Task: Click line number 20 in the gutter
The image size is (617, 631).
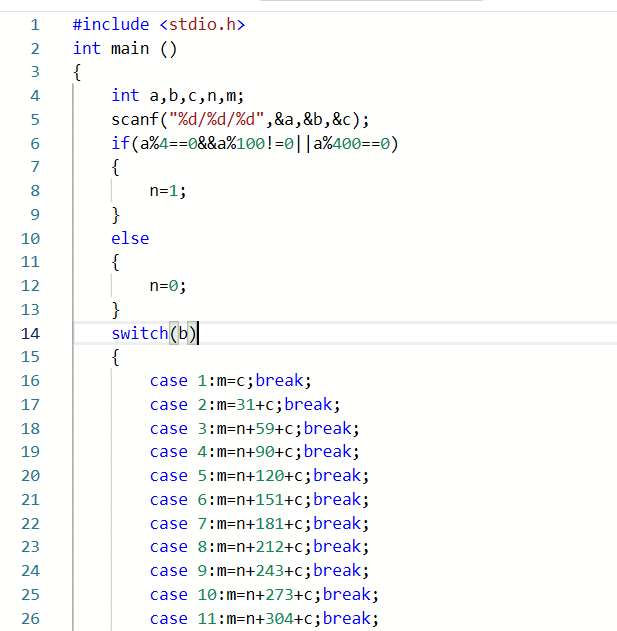Action: pyautogui.click(x=30, y=476)
